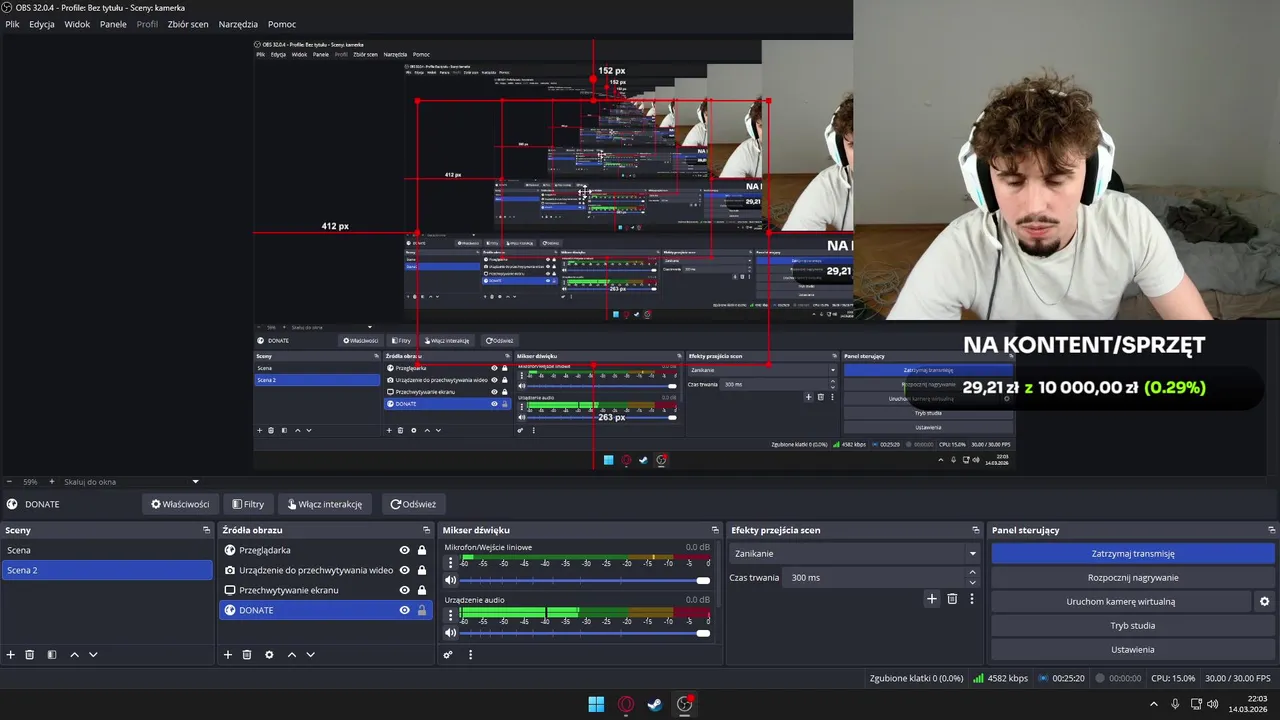Hide Urządzenie do przechwytywania wideo source
Screen dimensions: 1280x720
[x=405, y=570]
